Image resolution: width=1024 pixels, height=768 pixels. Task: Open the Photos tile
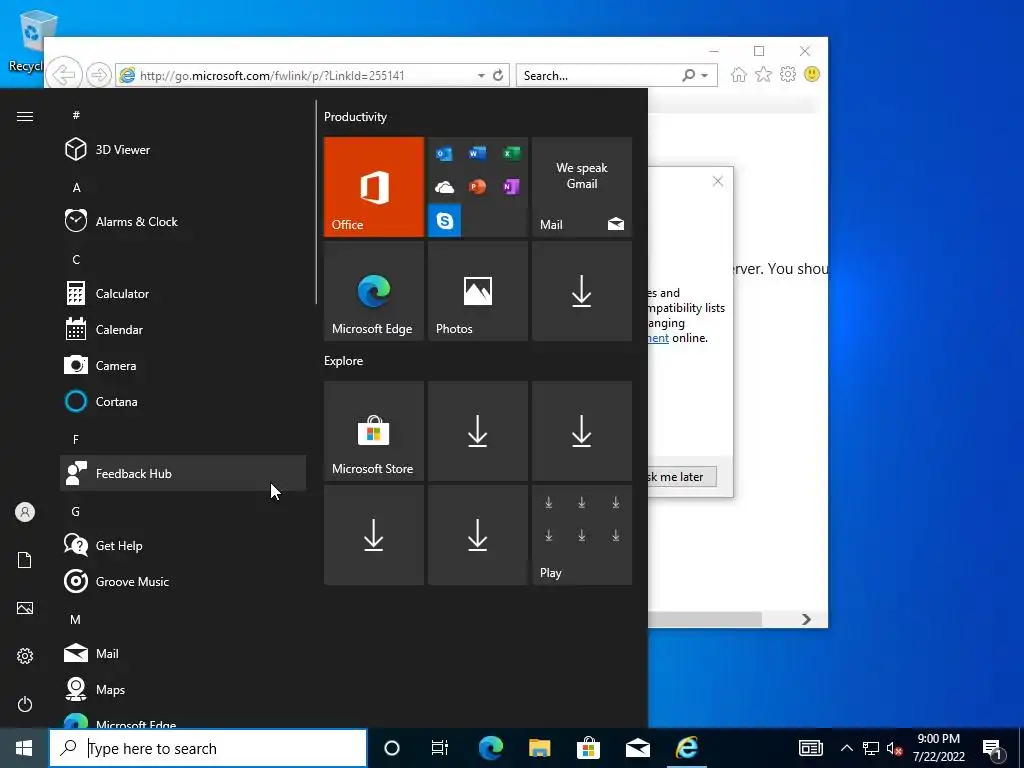pos(477,291)
